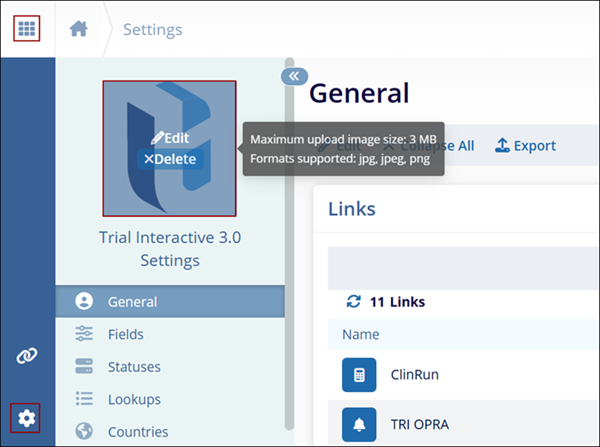Viewport: 600px width, 447px height.
Task: Export the general settings
Action: tap(525, 146)
